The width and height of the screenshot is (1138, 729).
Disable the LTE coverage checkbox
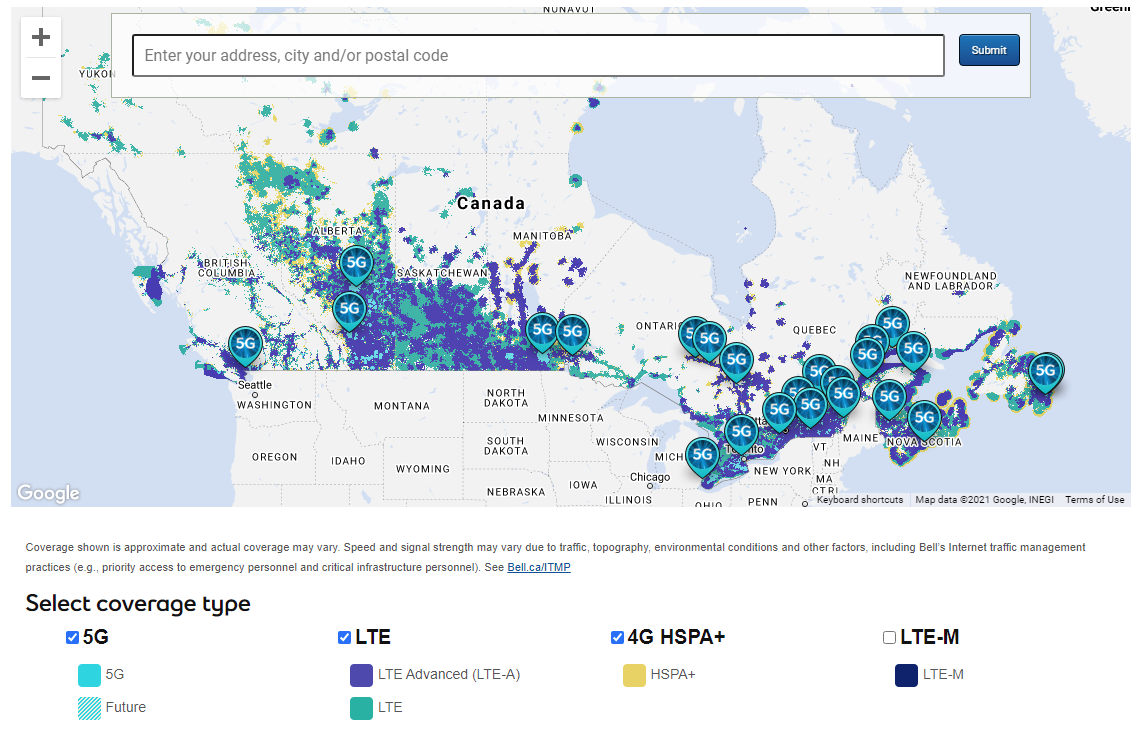[344, 638]
